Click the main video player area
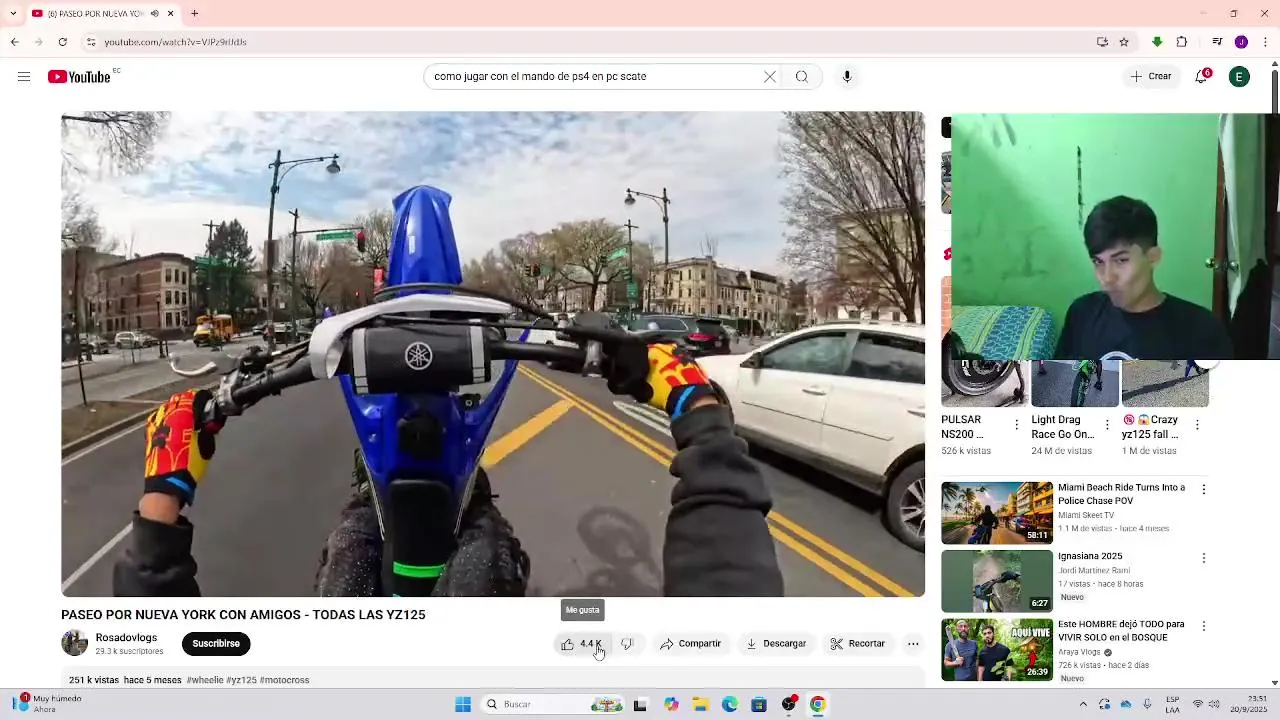This screenshot has width=1280, height=720. click(493, 354)
